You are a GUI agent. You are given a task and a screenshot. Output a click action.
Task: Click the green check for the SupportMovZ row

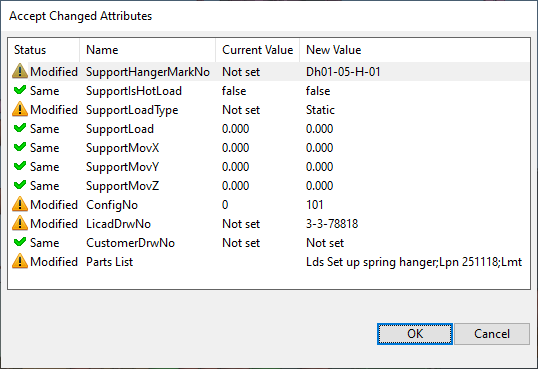coord(20,185)
